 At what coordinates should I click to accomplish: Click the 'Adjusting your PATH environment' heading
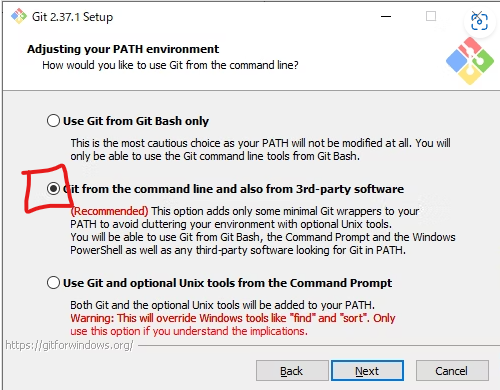(x=123, y=49)
